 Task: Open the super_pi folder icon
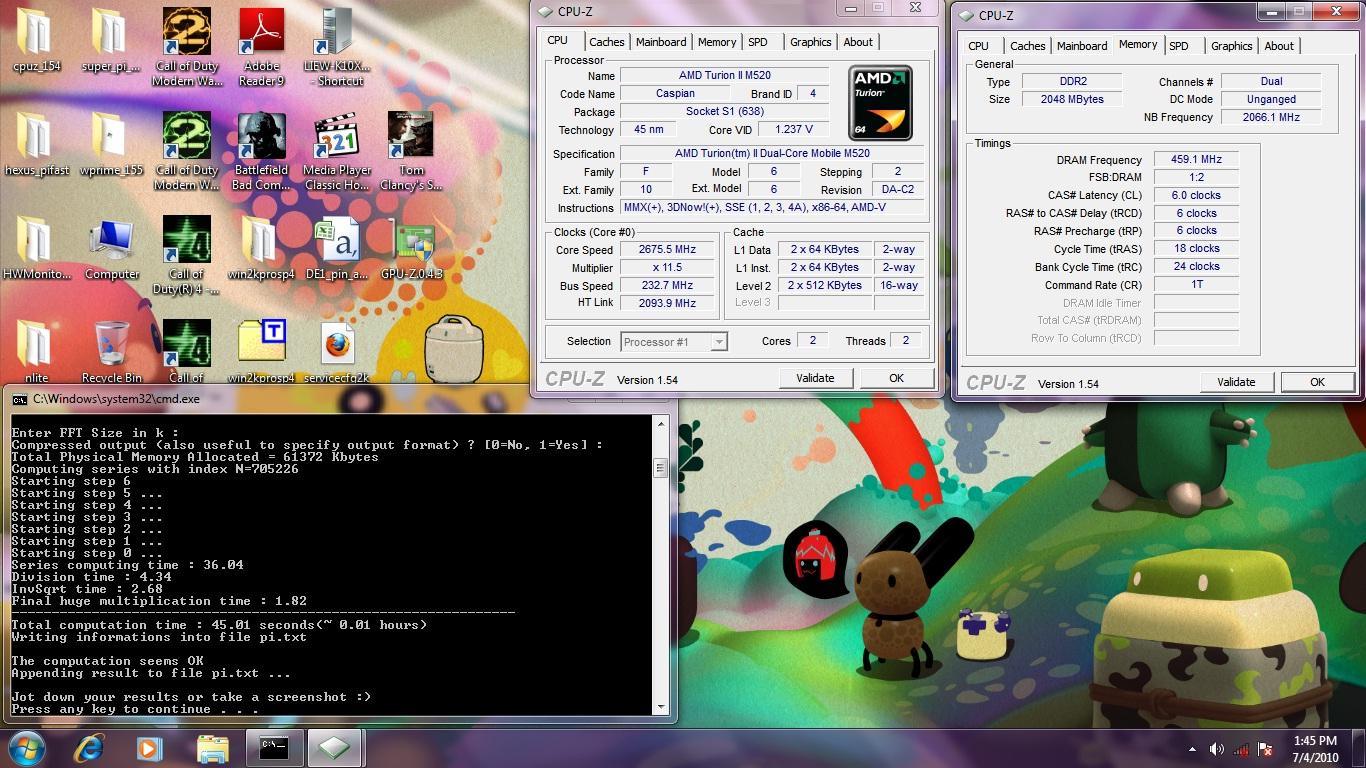108,33
